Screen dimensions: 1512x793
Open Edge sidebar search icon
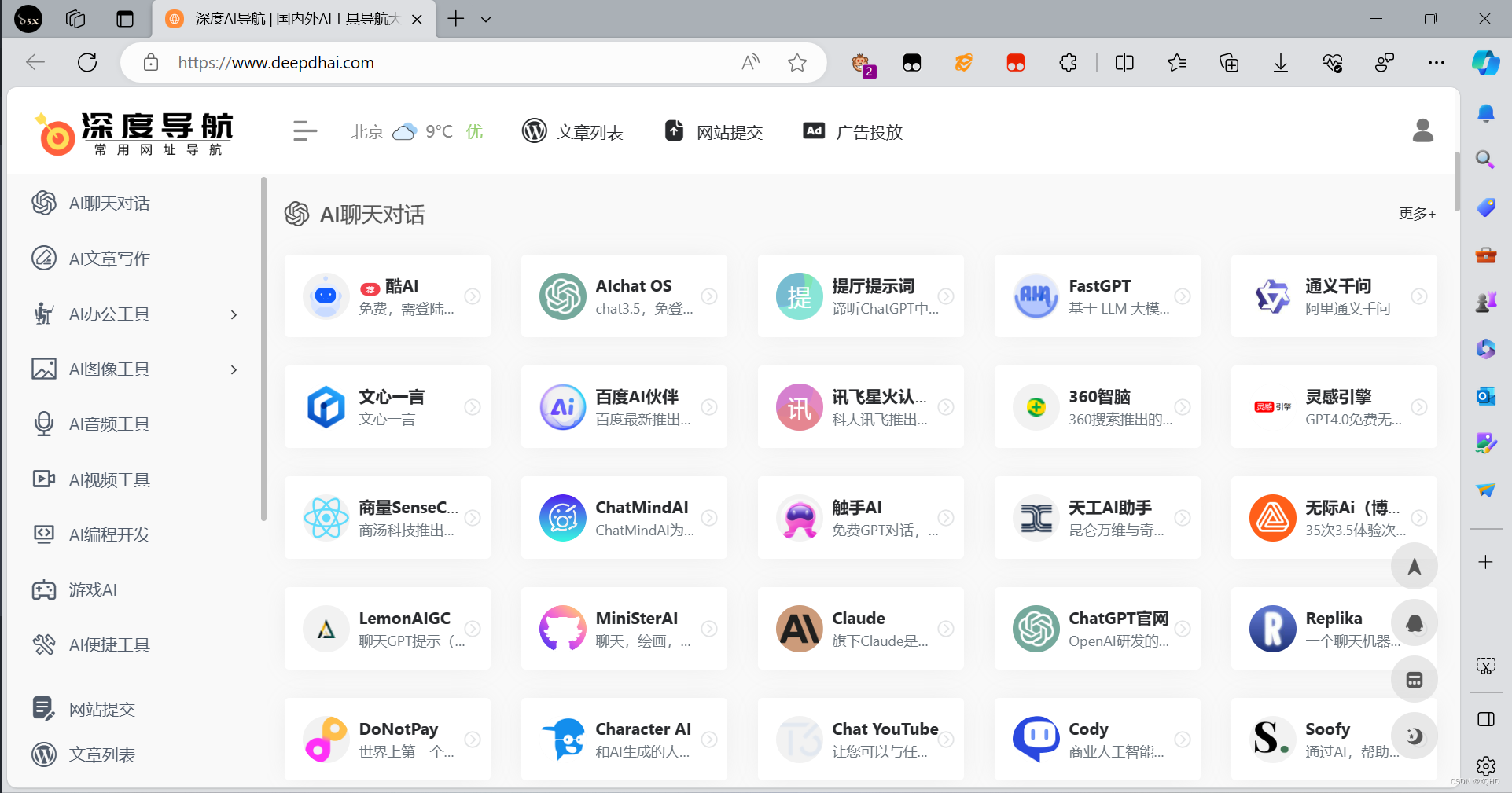point(1485,160)
